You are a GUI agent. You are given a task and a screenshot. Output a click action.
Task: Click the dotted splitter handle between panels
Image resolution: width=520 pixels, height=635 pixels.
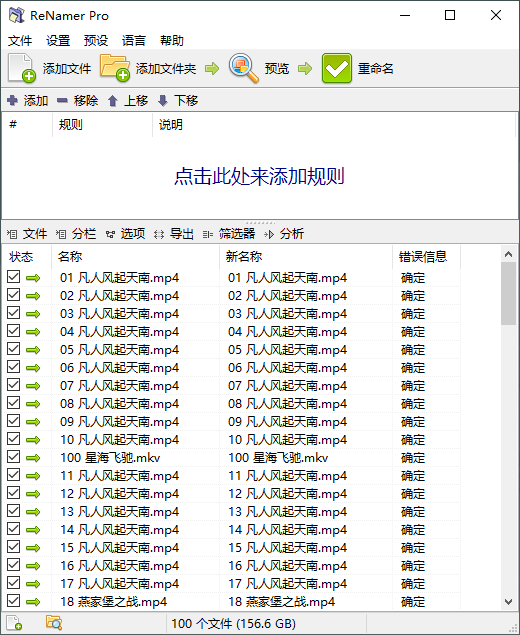(x=260, y=223)
